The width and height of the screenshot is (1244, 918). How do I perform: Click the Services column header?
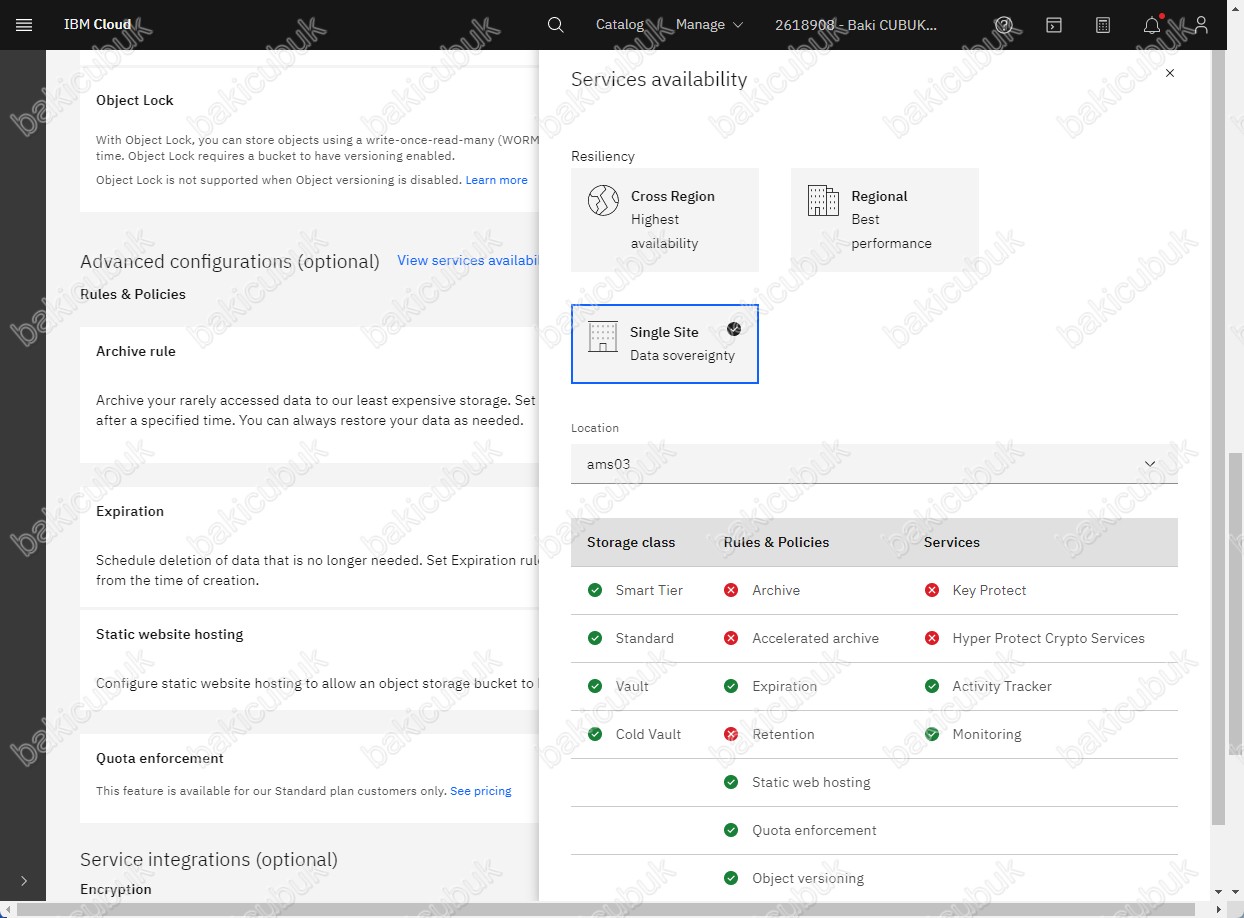[952, 542]
